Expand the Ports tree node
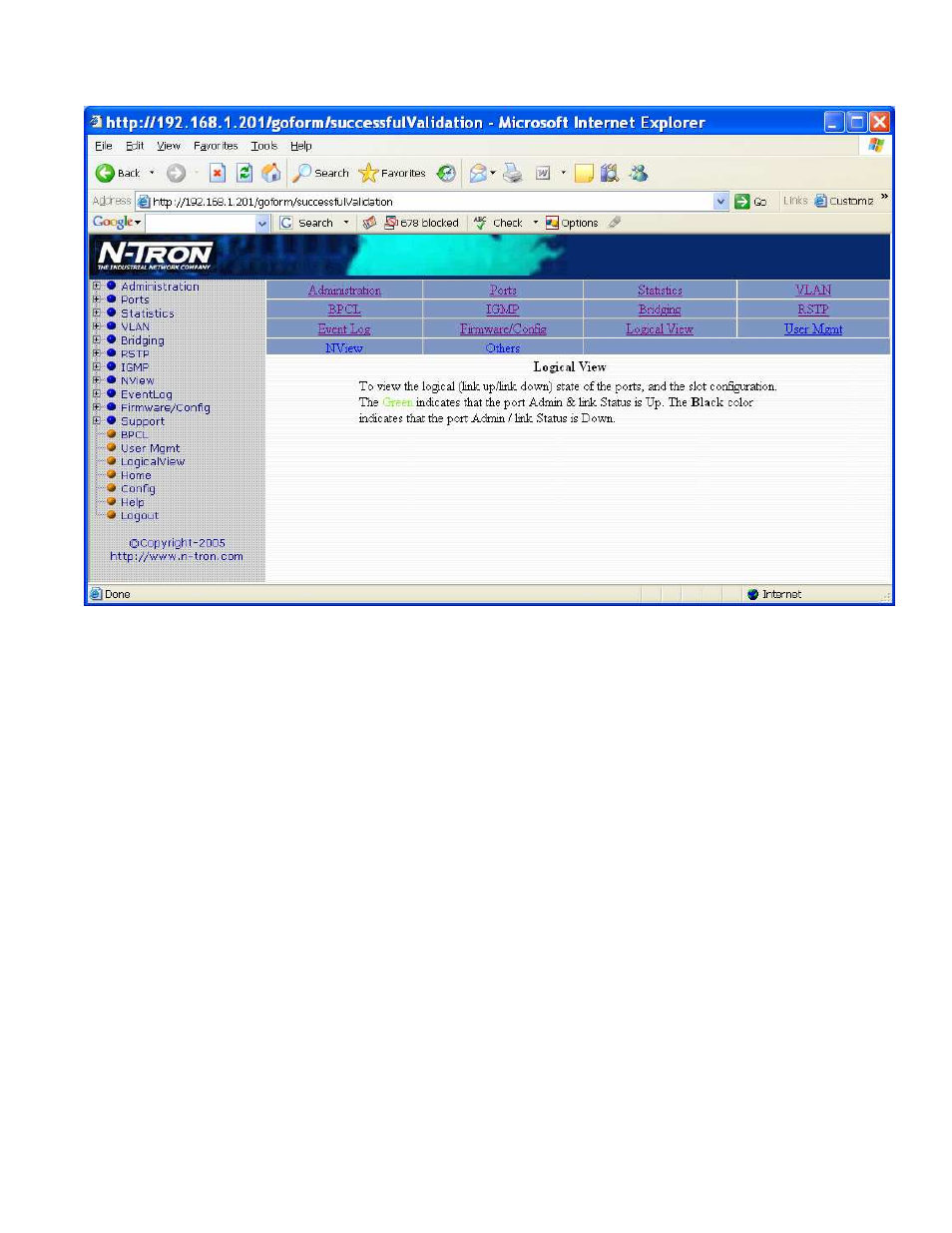Screen dimensions: 952x1233 coord(97,299)
